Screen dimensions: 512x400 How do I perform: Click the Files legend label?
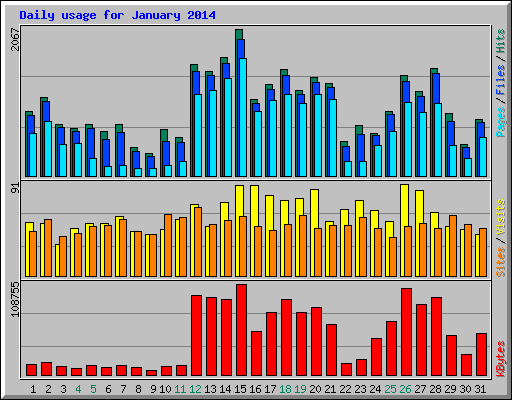coord(501,80)
